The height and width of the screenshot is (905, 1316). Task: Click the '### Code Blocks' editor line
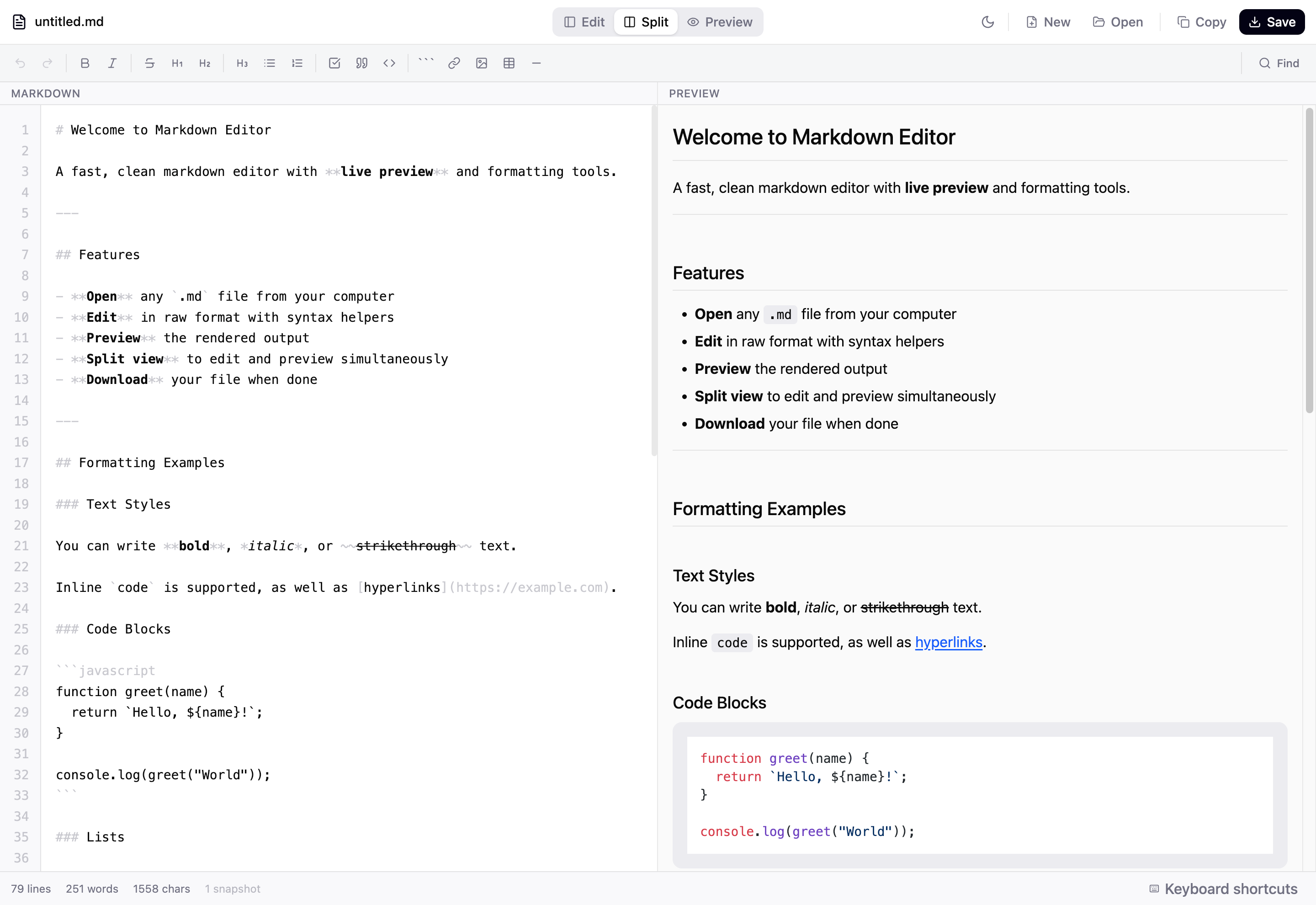coord(113,629)
